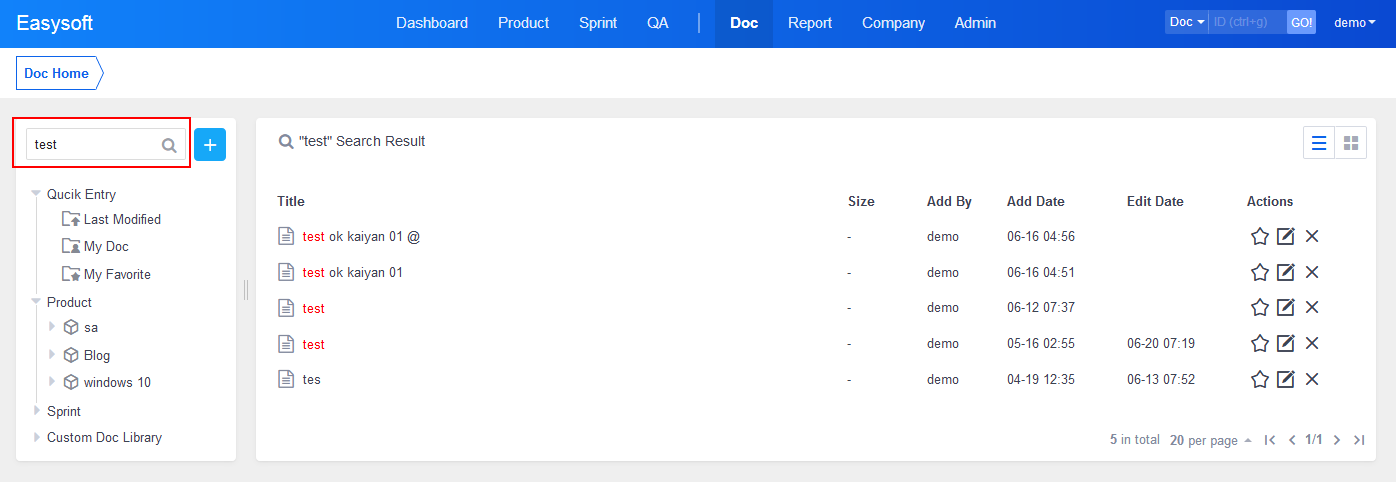Collapse the Qucik Entry section

37,194
